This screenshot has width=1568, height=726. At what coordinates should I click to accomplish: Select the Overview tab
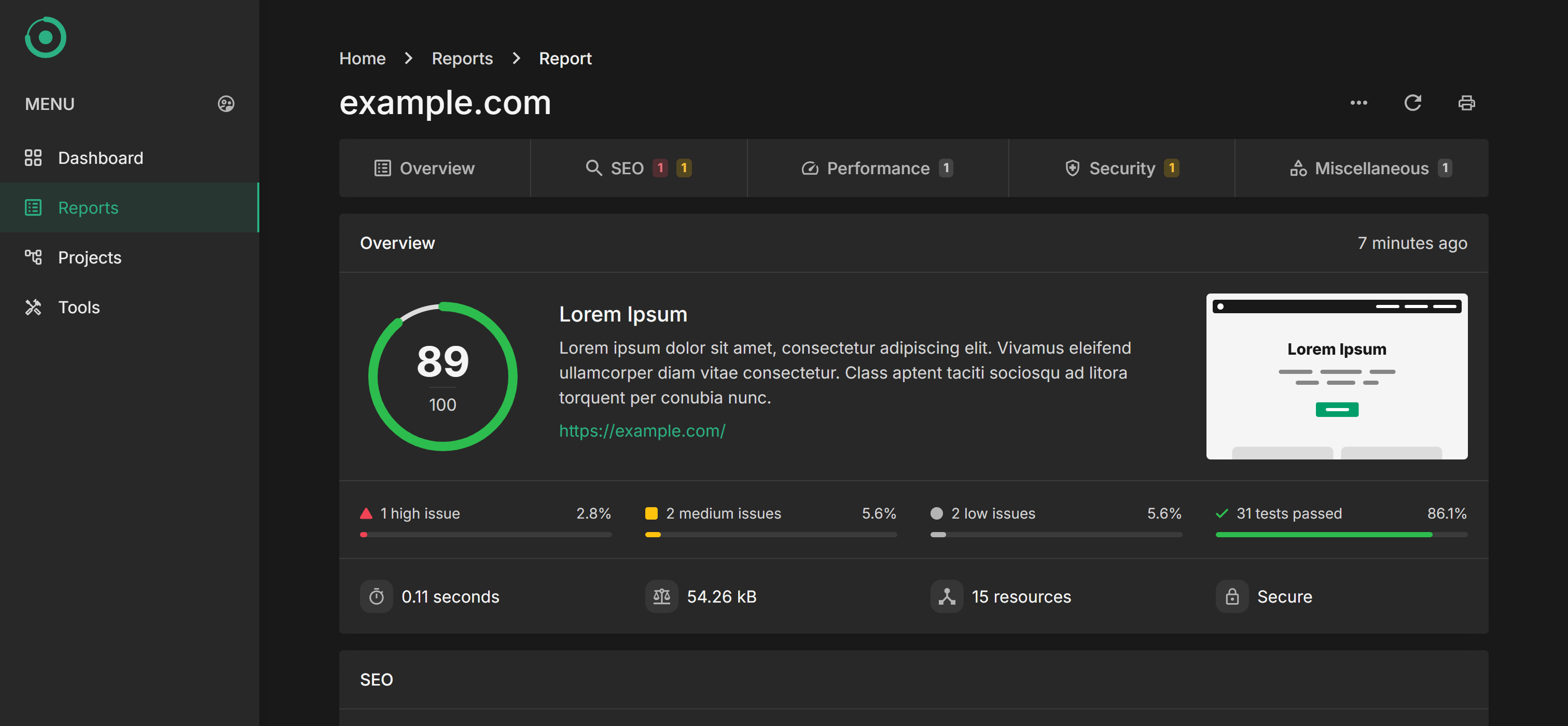pos(434,168)
